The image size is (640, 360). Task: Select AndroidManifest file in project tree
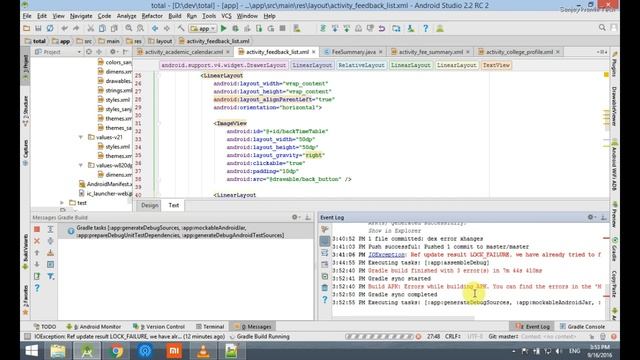(x=105, y=184)
